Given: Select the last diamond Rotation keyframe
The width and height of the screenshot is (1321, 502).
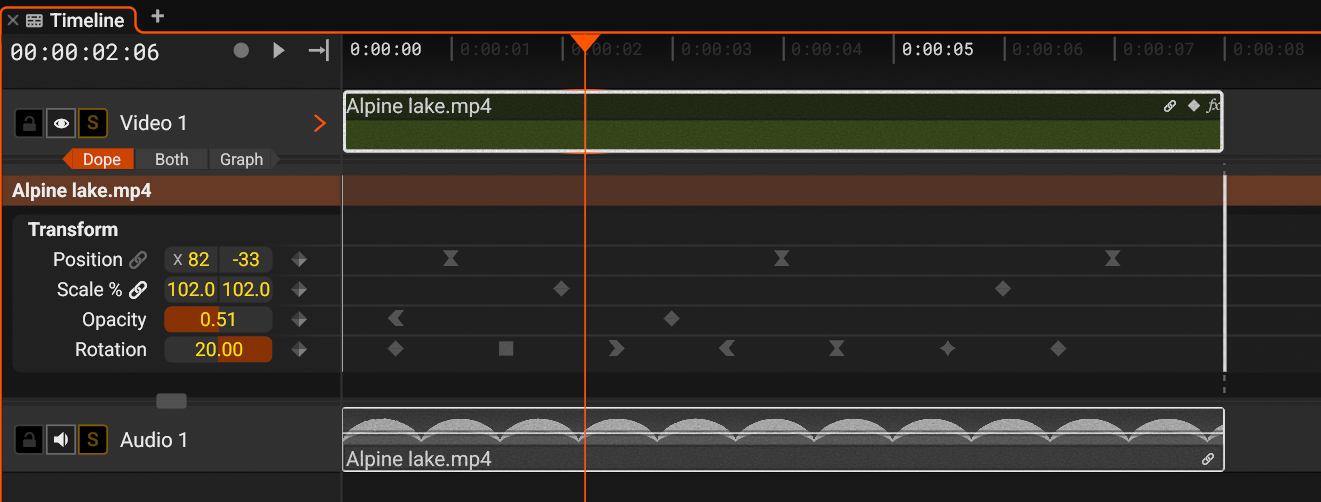Looking at the screenshot, I should (x=1058, y=349).
